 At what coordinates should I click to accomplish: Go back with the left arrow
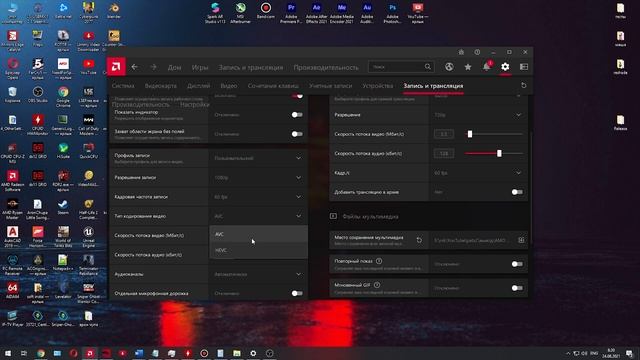(x=134, y=67)
